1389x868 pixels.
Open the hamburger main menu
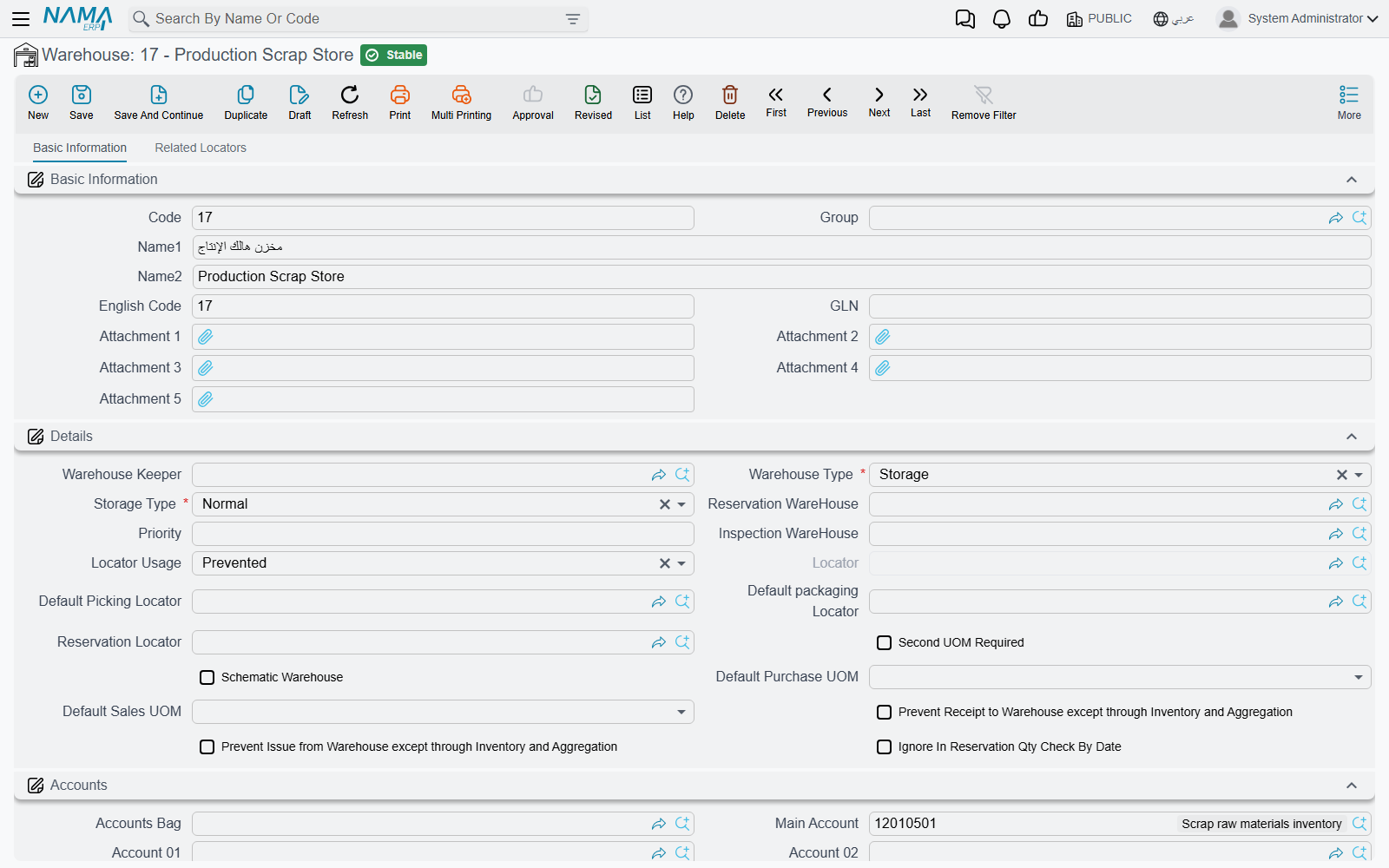click(21, 18)
